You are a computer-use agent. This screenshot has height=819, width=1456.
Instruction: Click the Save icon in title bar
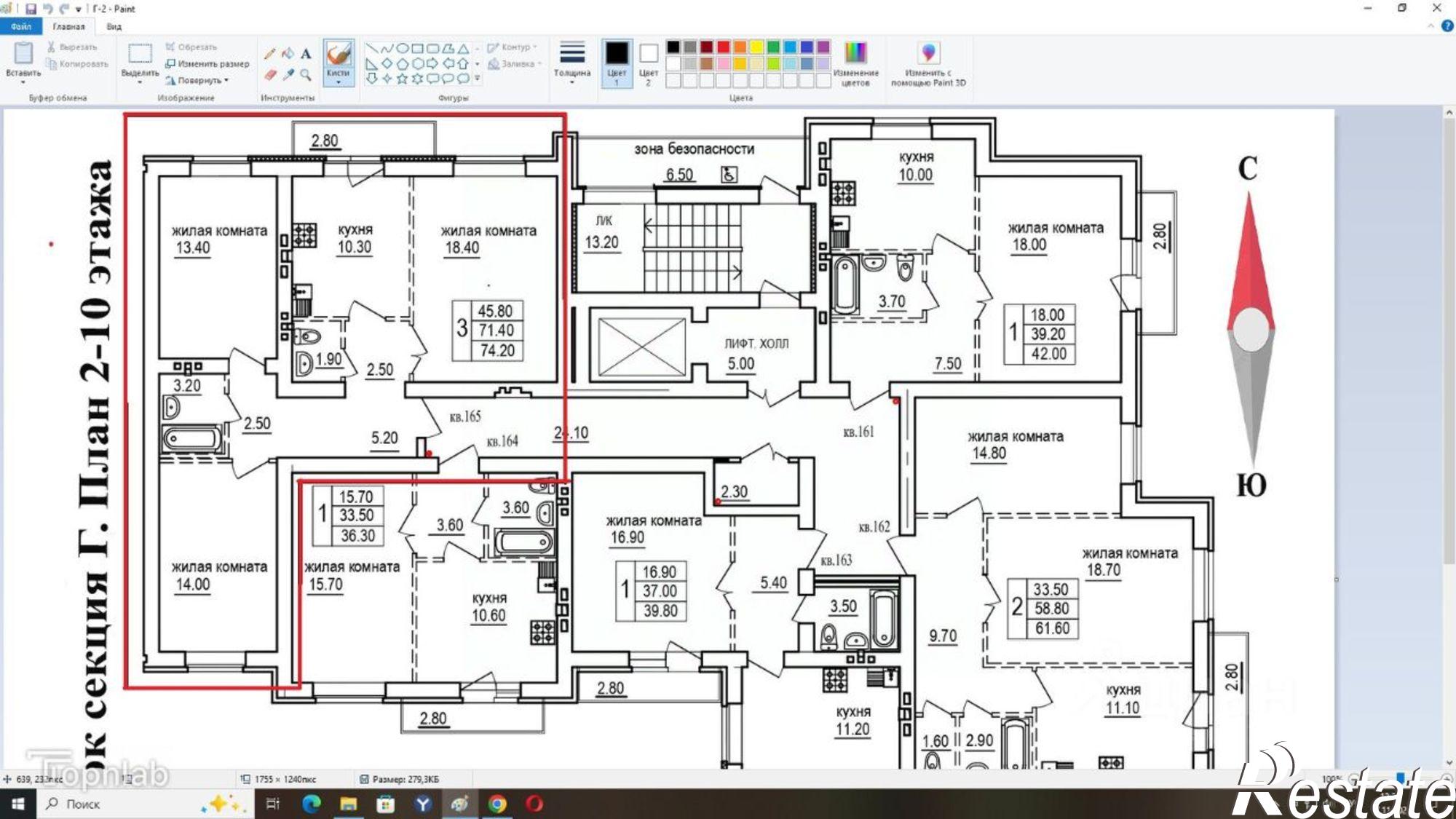point(31,9)
